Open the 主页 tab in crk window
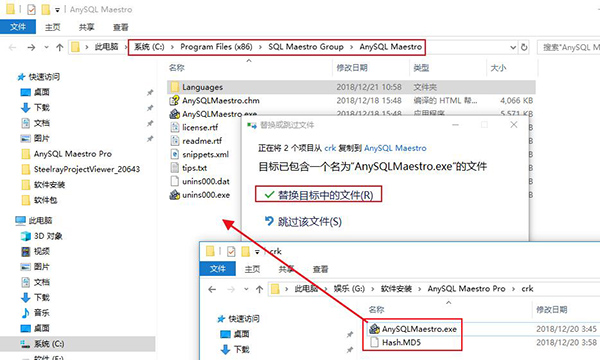Screen dimensions: 600x360 [x=252, y=269]
